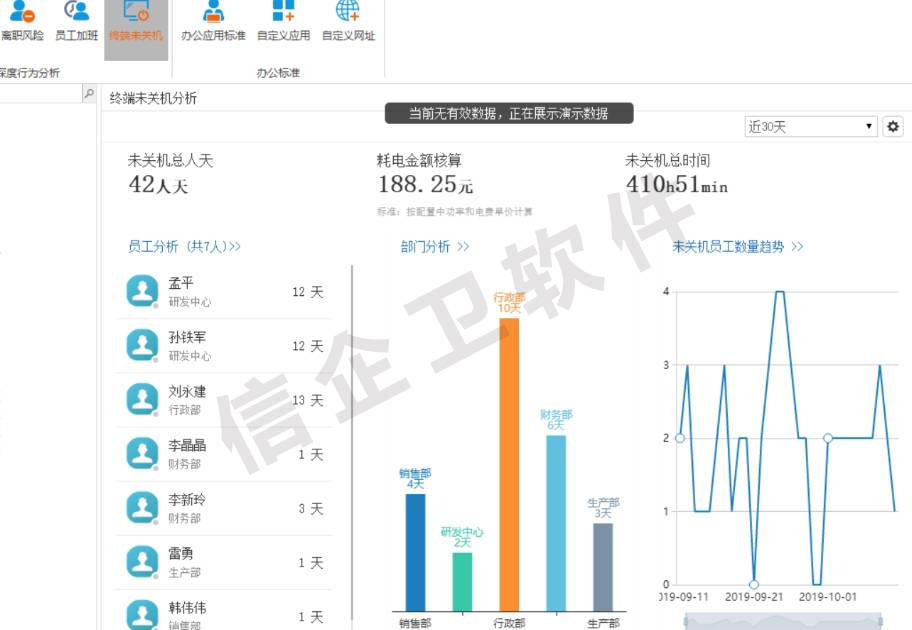Open the 自定义网址 globe icon
Screen dimensions: 912x630
(348, 20)
